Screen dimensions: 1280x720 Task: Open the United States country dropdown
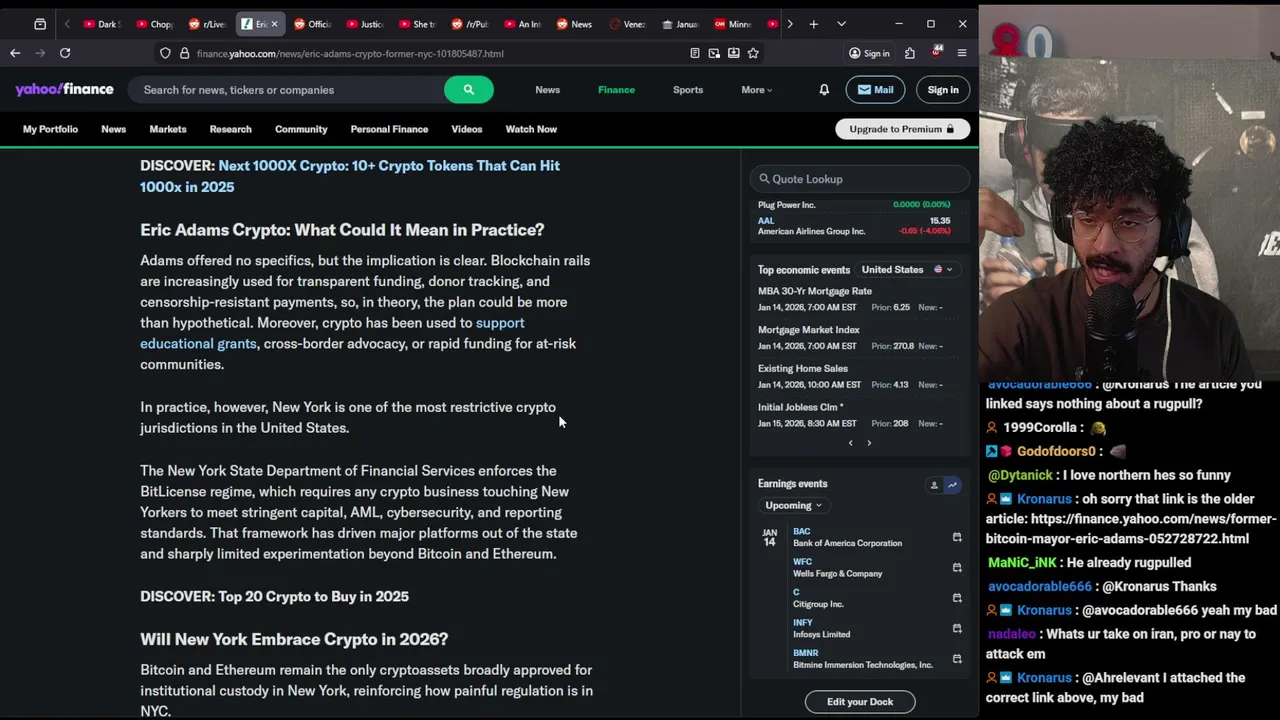[907, 269]
